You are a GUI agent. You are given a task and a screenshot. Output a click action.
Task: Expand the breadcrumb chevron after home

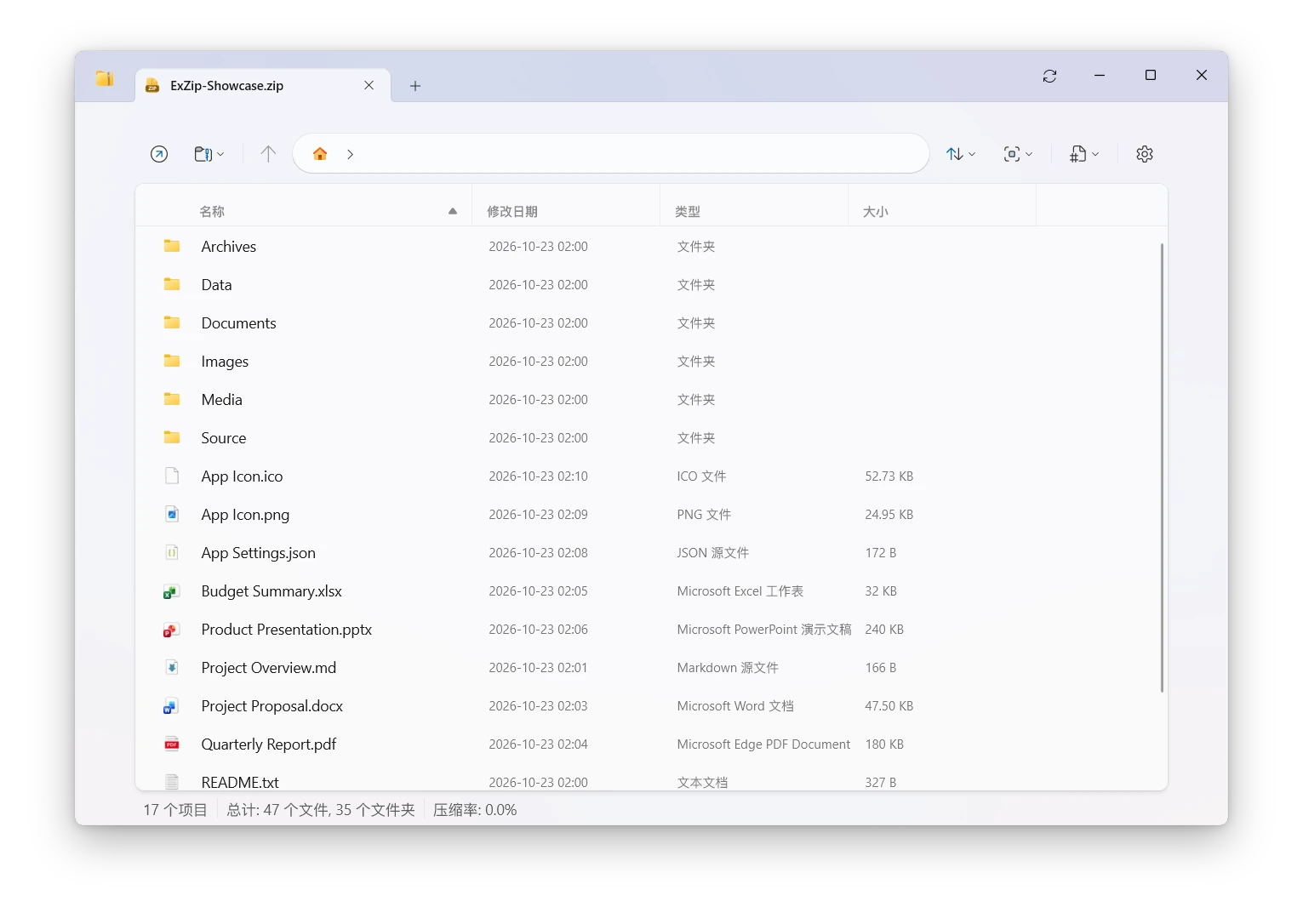coord(350,154)
